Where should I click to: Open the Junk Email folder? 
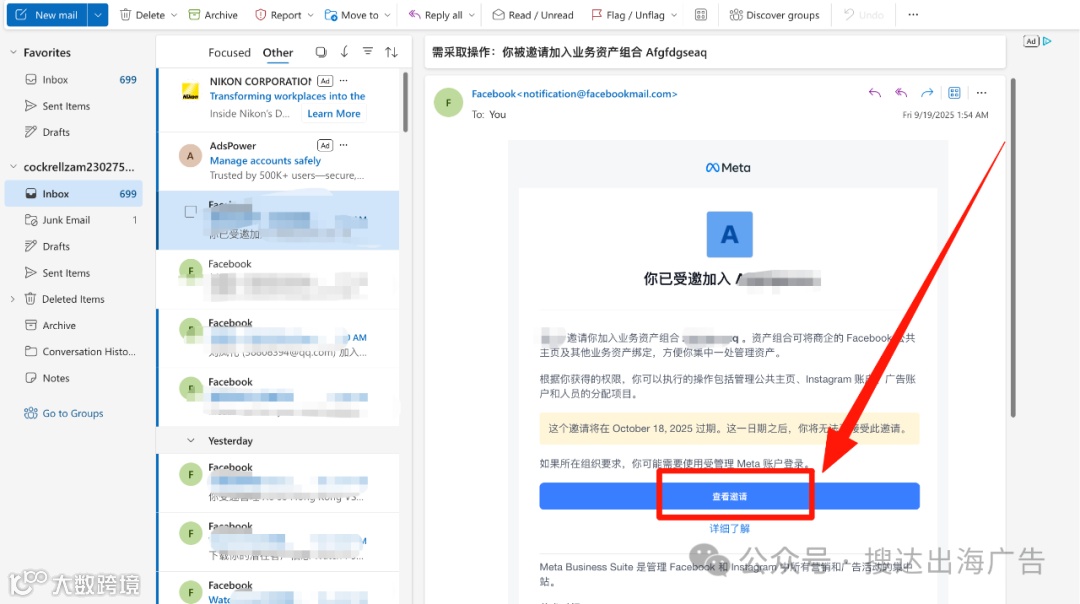tap(73, 220)
